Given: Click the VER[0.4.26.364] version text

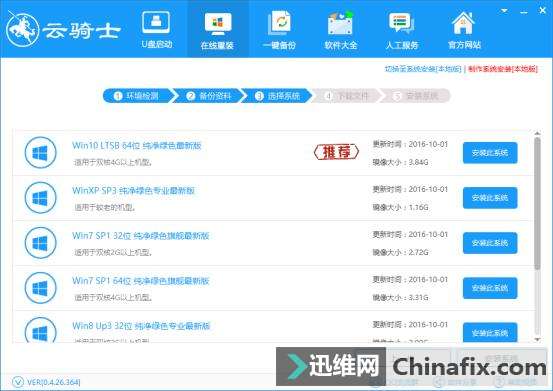Looking at the screenshot, I should point(54,382).
